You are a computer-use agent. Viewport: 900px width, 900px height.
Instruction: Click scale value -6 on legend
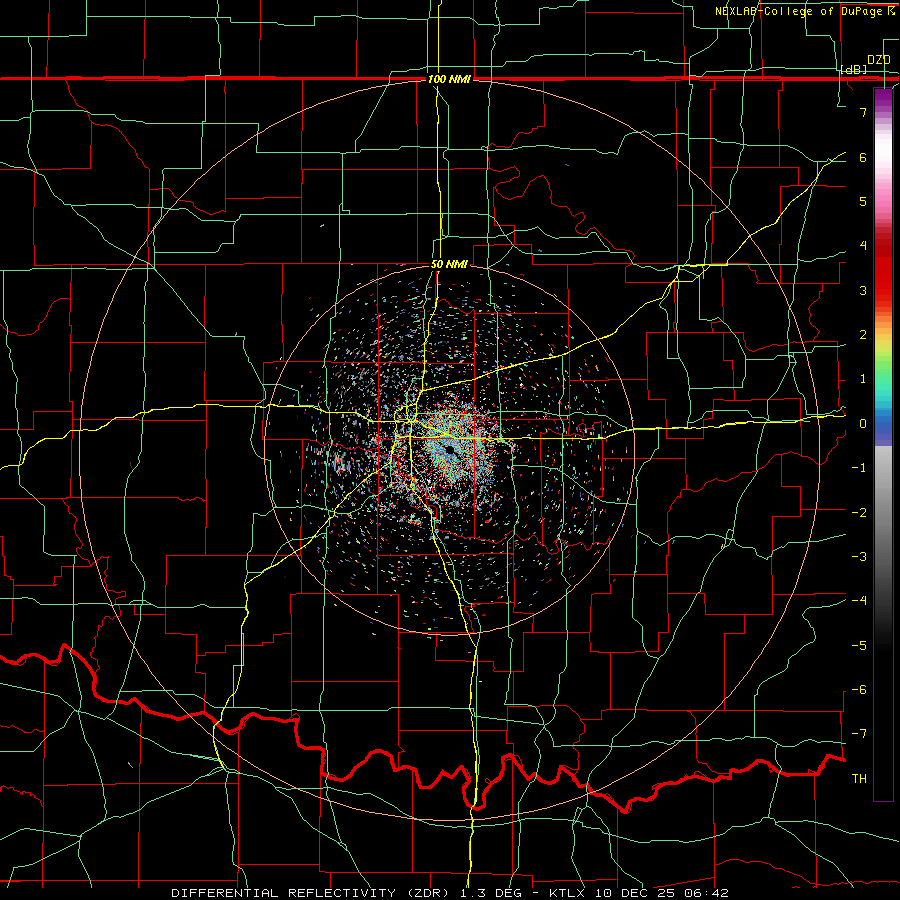[x=859, y=690]
